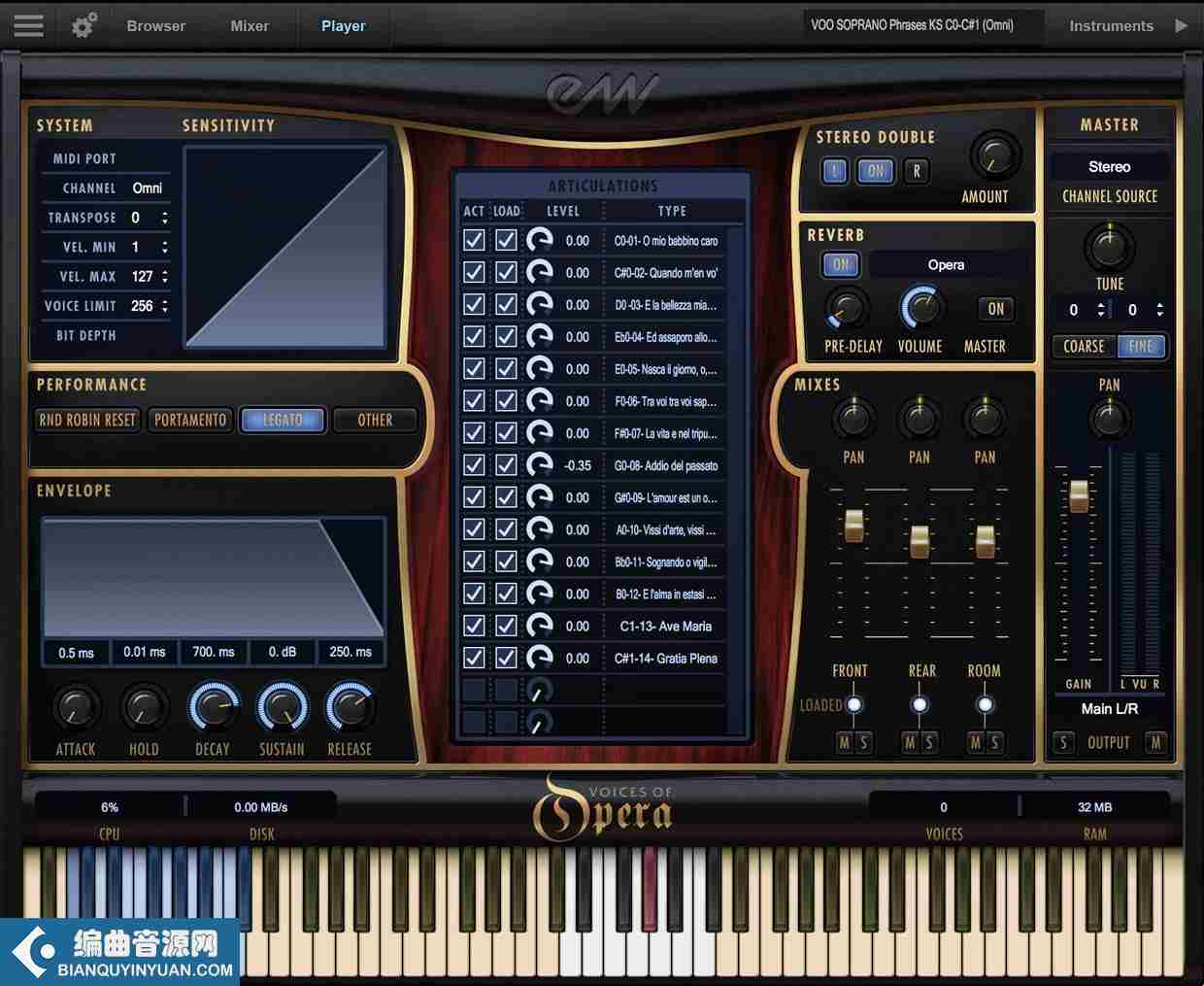The height and width of the screenshot is (986, 1204).
Task: Click the envelope attack time field 0.5 ms
Action: point(76,652)
